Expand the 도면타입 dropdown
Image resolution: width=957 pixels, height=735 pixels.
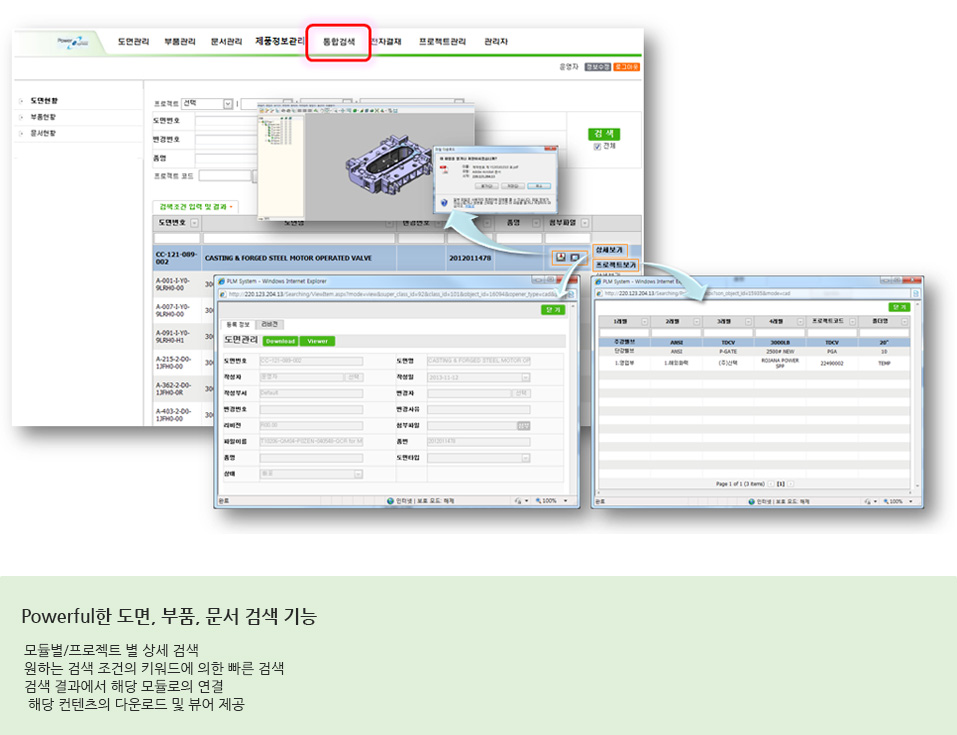click(x=525, y=457)
